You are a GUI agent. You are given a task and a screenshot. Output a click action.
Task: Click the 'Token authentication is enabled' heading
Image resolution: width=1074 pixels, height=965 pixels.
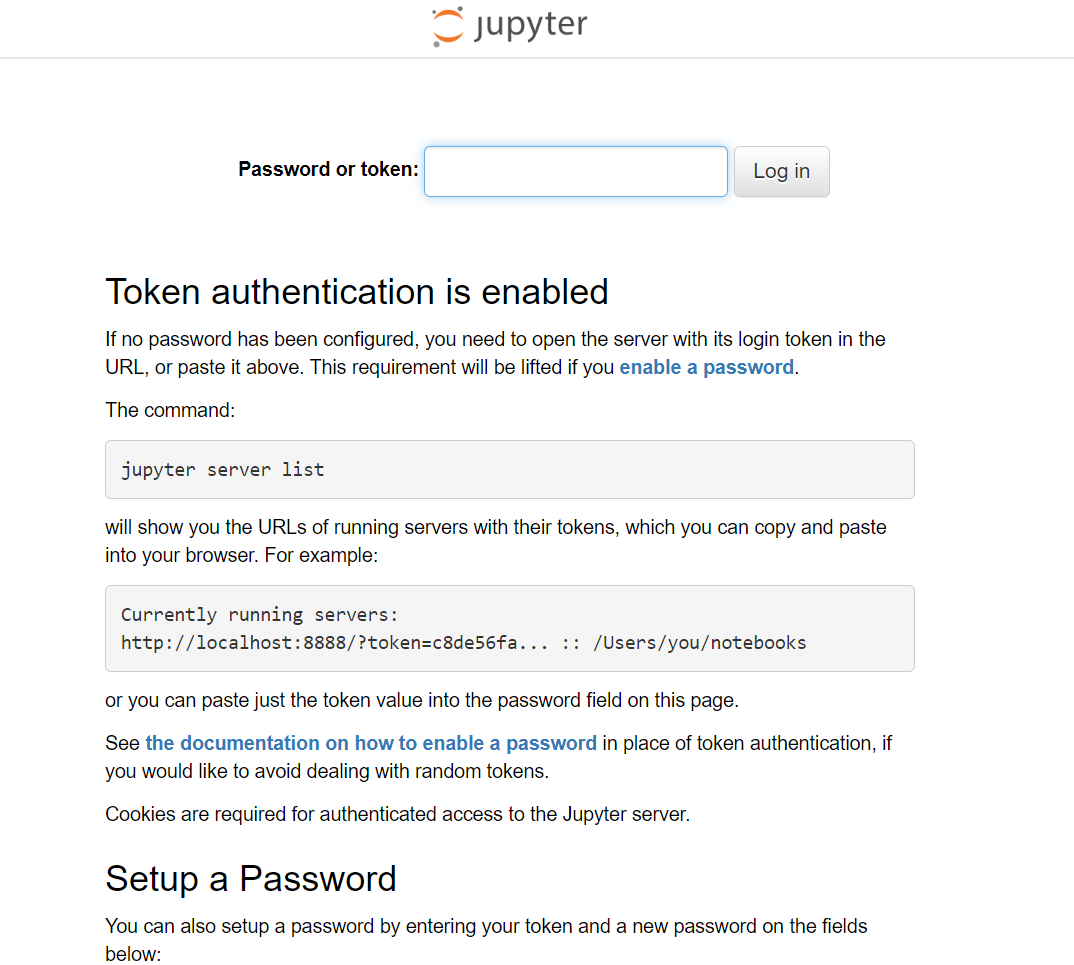(x=357, y=292)
